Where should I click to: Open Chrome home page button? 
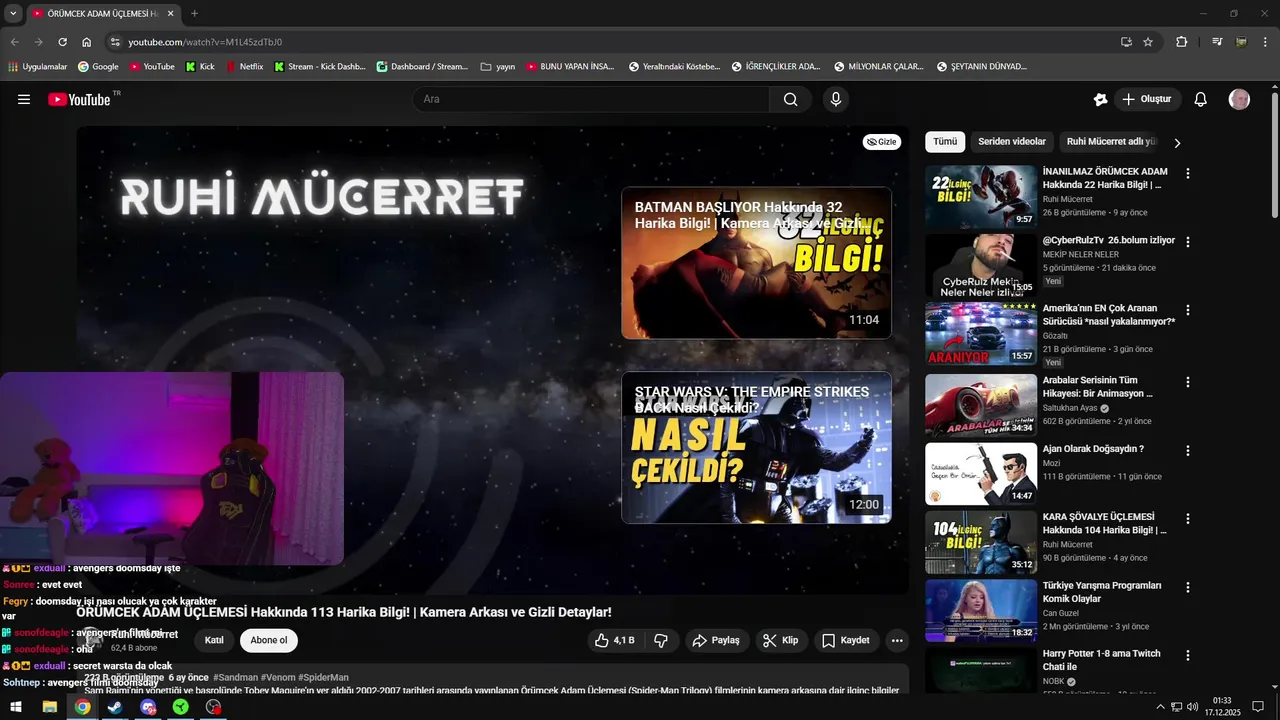pyautogui.click(x=87, y=42)
